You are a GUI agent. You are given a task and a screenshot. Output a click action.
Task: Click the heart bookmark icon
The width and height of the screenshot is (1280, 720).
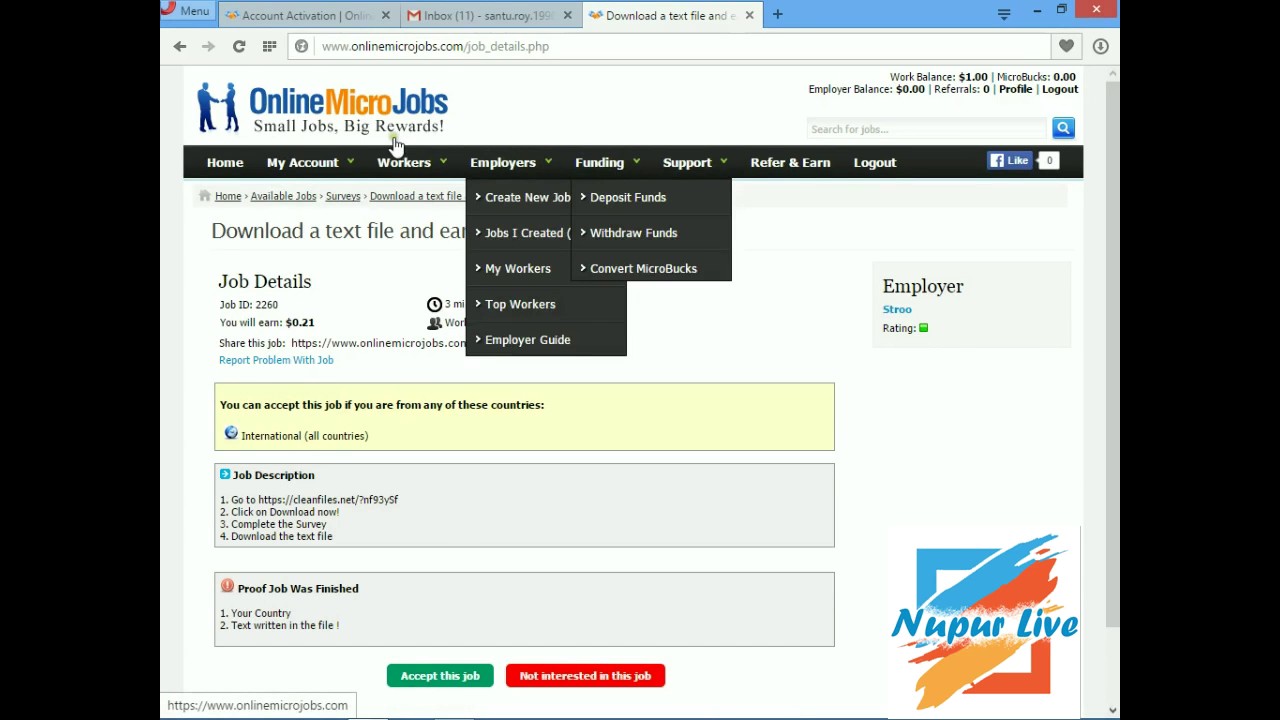pyautogui.click(x=1066, y=46)
